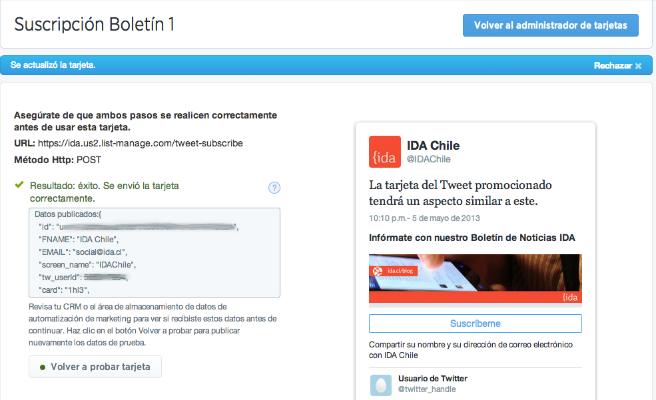Click the Método Http: POST text
The image size is (656, 400).
tap(58, 160)
